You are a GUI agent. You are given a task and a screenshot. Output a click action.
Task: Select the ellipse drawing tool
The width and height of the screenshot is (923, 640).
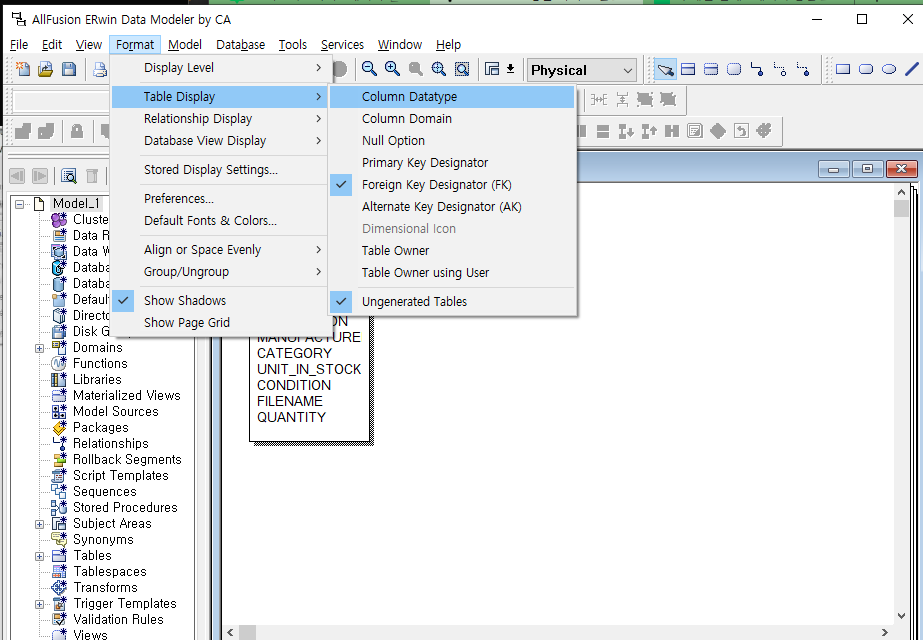889,69
